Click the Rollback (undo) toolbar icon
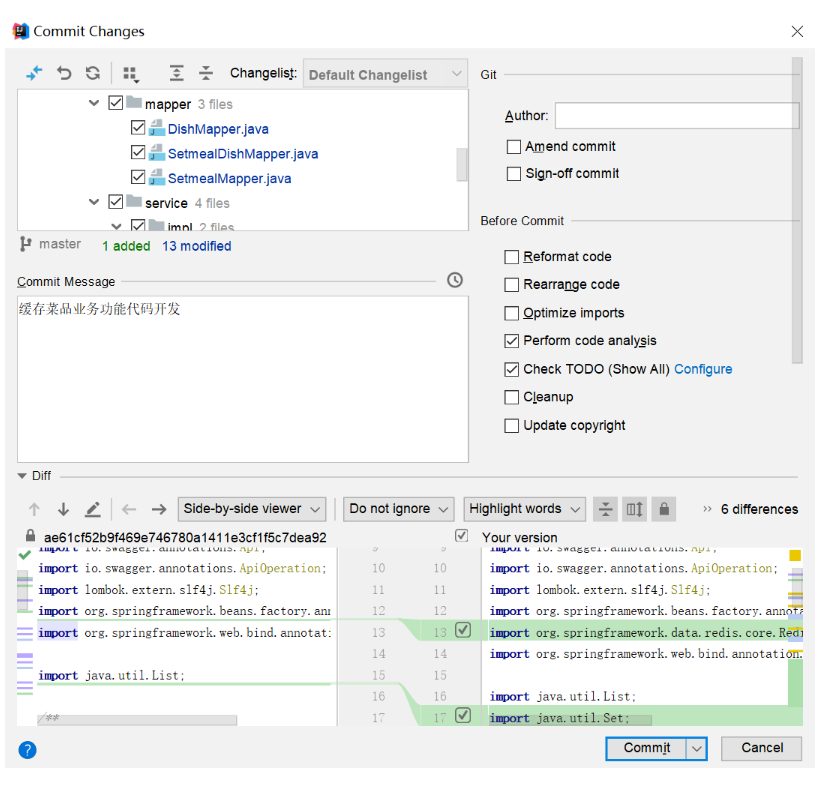 click(64, 73)
